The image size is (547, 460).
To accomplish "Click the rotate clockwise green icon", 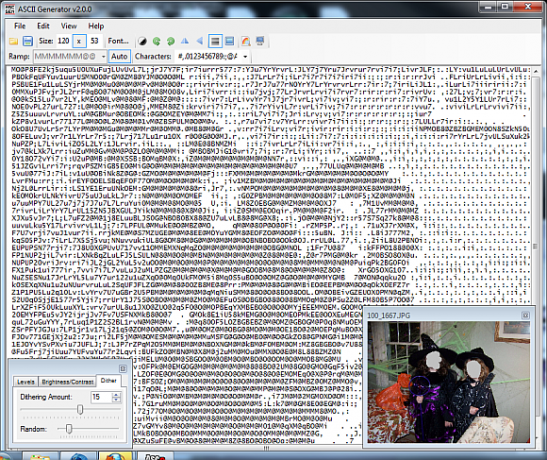I will click(156, 41).
